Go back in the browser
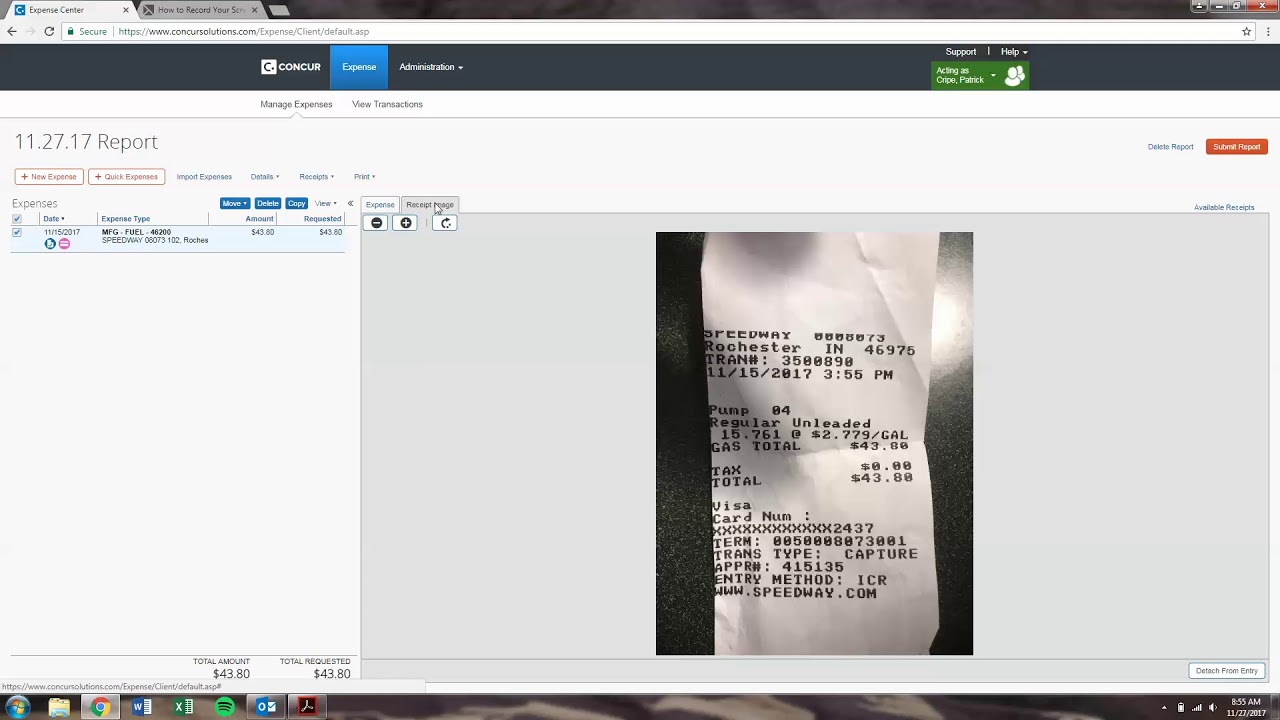 click(x=12, y=31)
